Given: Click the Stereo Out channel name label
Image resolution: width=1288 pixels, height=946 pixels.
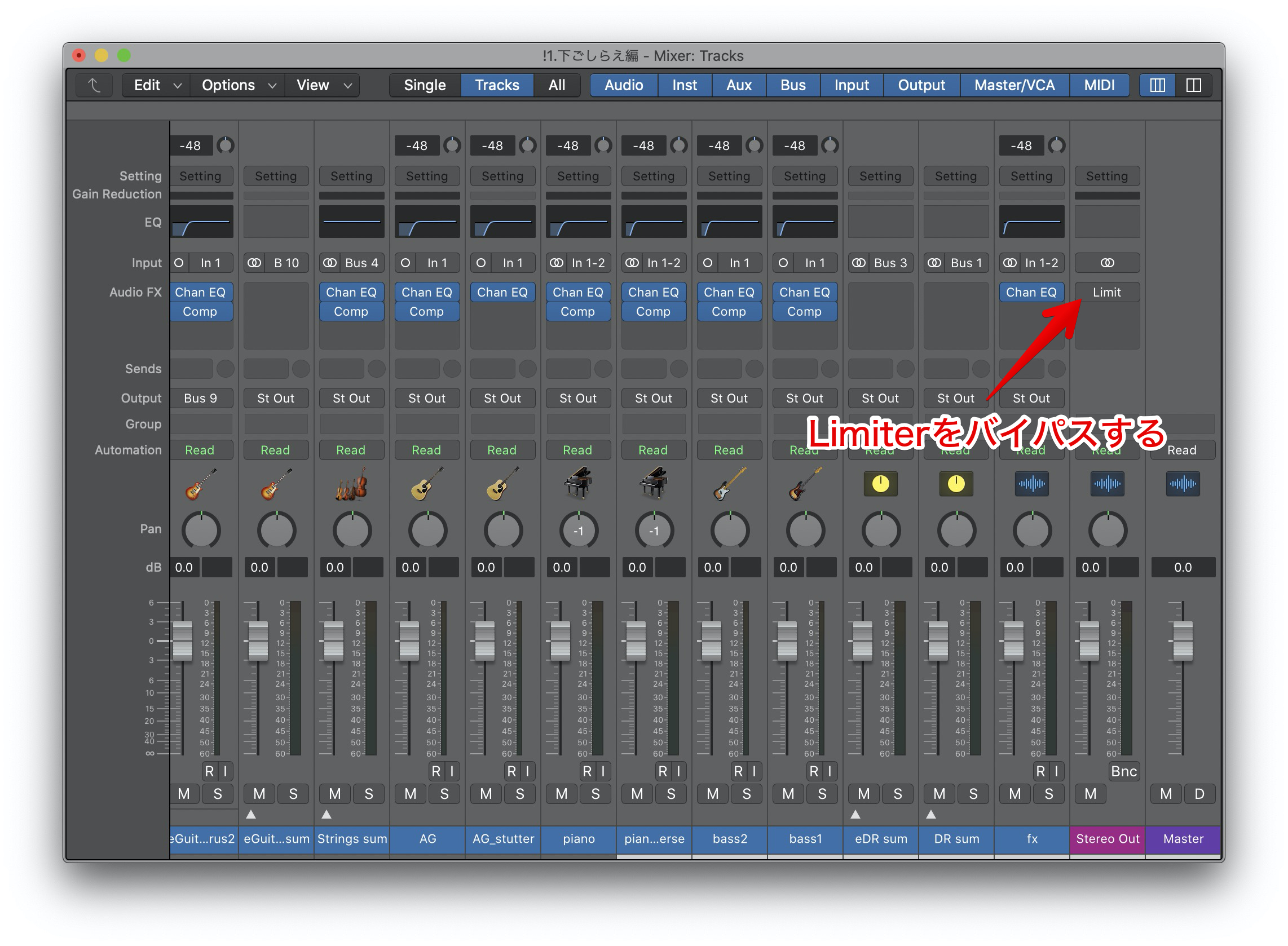Looking at the screenshot, I should coord(1107,839).
